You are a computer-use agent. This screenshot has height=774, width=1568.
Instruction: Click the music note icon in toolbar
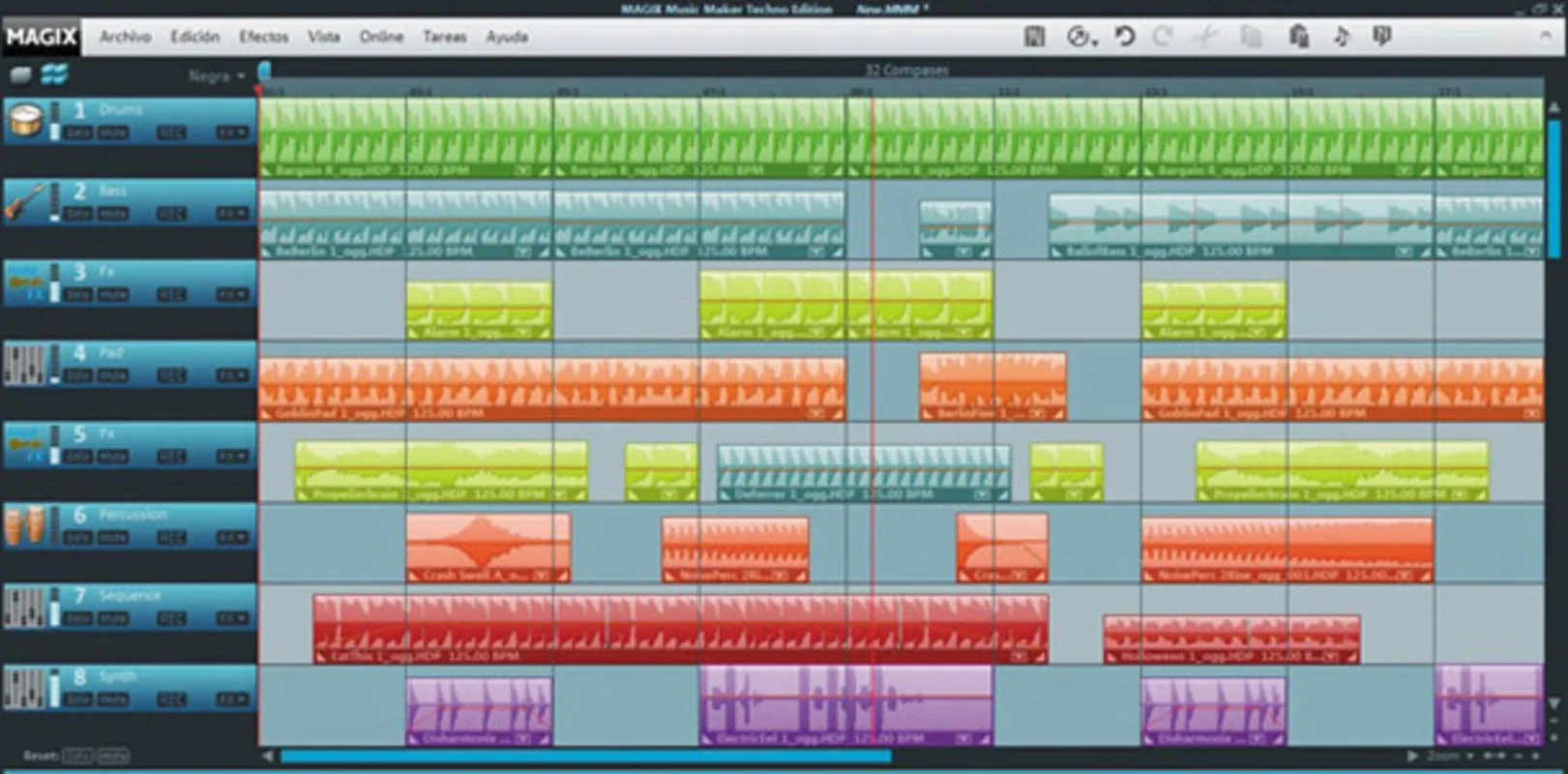point(1341,37)
